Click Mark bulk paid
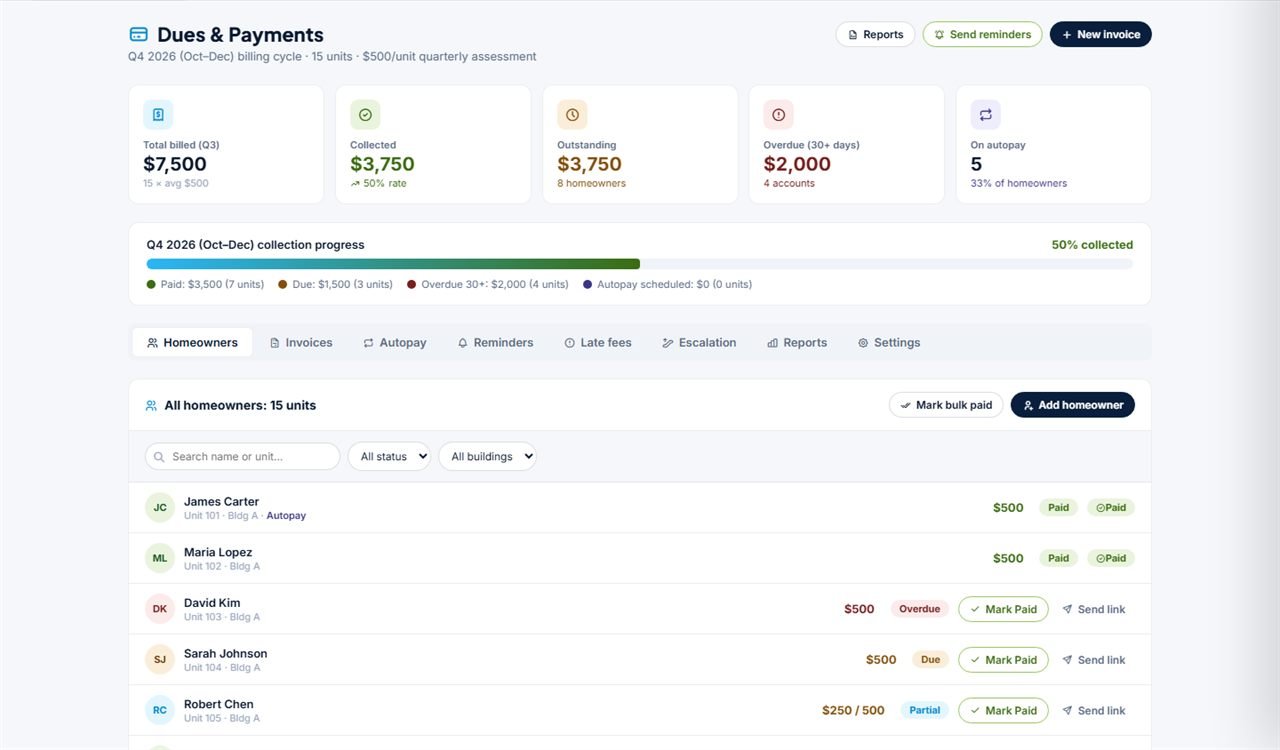 (x=946, y=405)
